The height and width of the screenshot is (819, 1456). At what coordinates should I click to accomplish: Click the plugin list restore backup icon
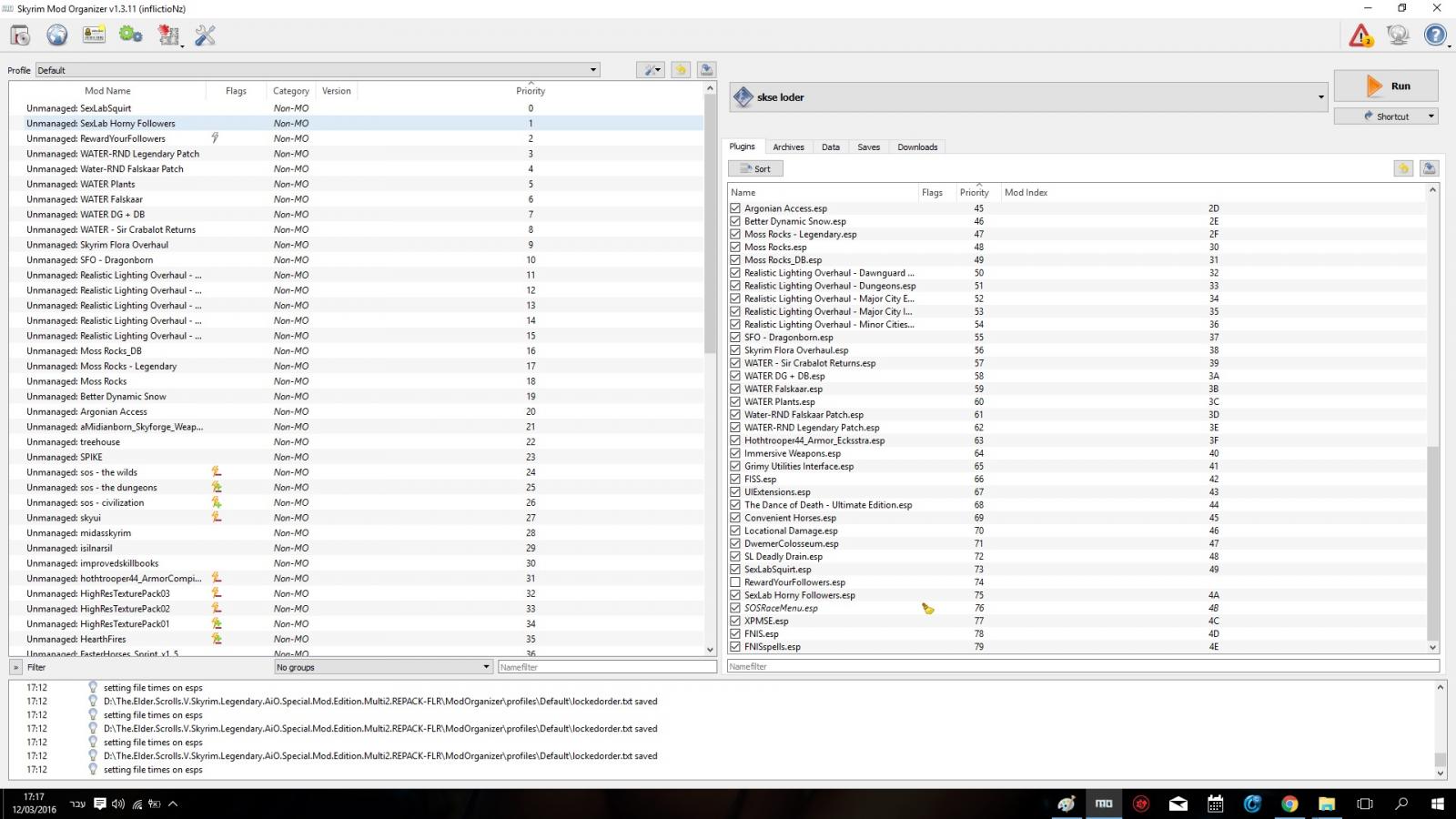click(1403, 168)
